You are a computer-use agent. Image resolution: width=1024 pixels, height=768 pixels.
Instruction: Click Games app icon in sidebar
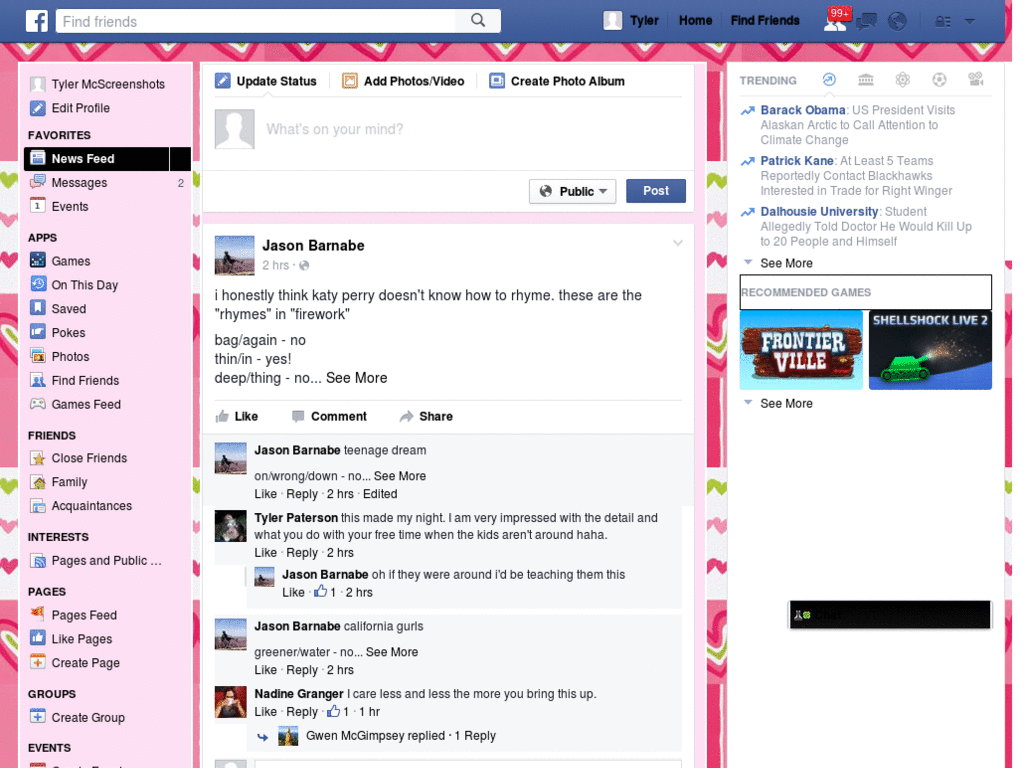pyautogui.click(x=38, y=261)
